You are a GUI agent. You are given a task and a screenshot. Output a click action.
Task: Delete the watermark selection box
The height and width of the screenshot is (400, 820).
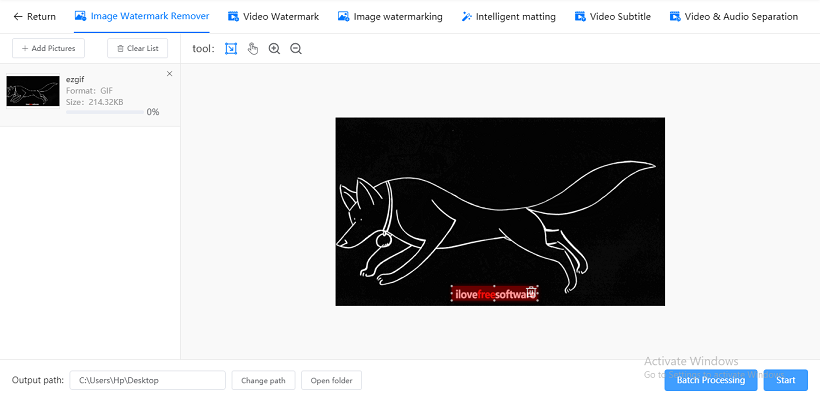coord(531,292)
